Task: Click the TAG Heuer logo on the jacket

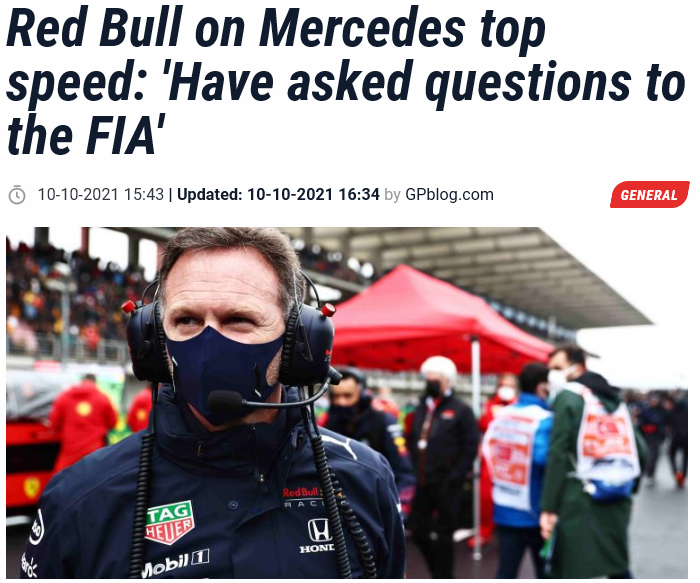Action: (x=170, y=521)
